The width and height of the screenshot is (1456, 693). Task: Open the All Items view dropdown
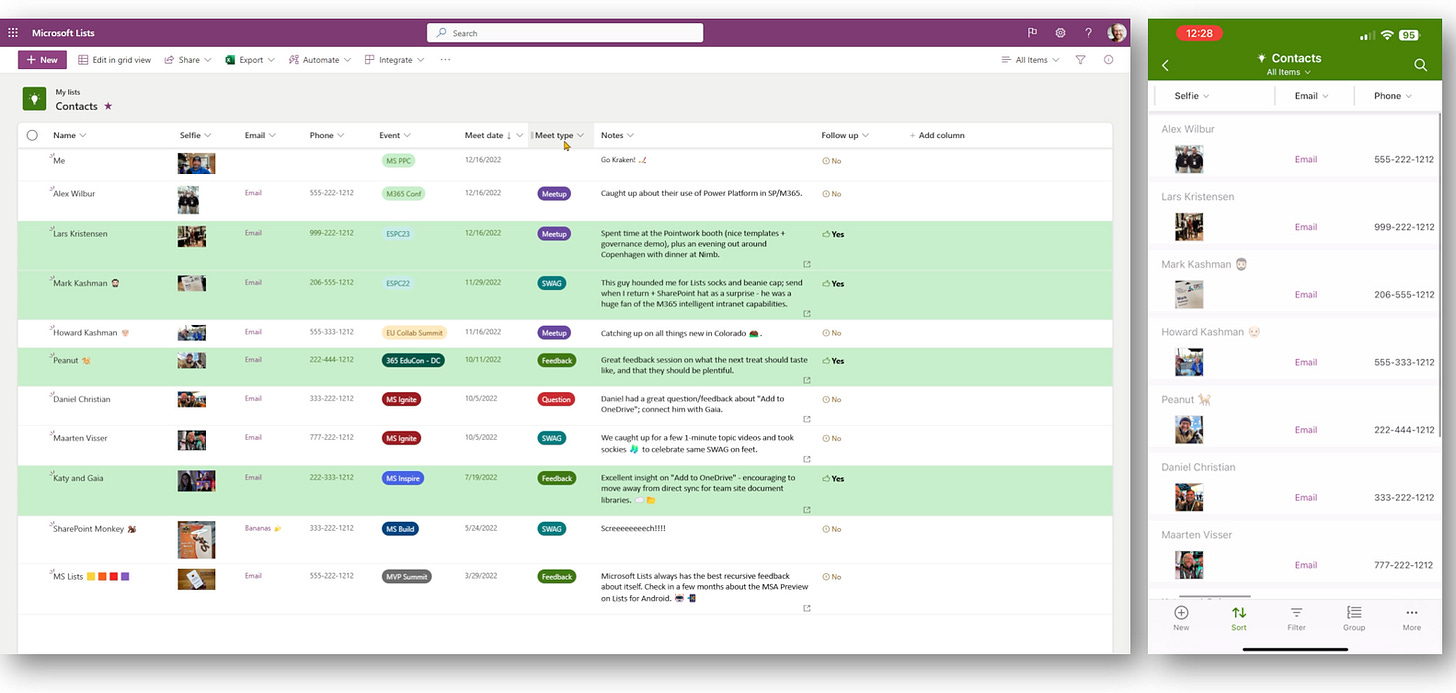click(1030, 60)
